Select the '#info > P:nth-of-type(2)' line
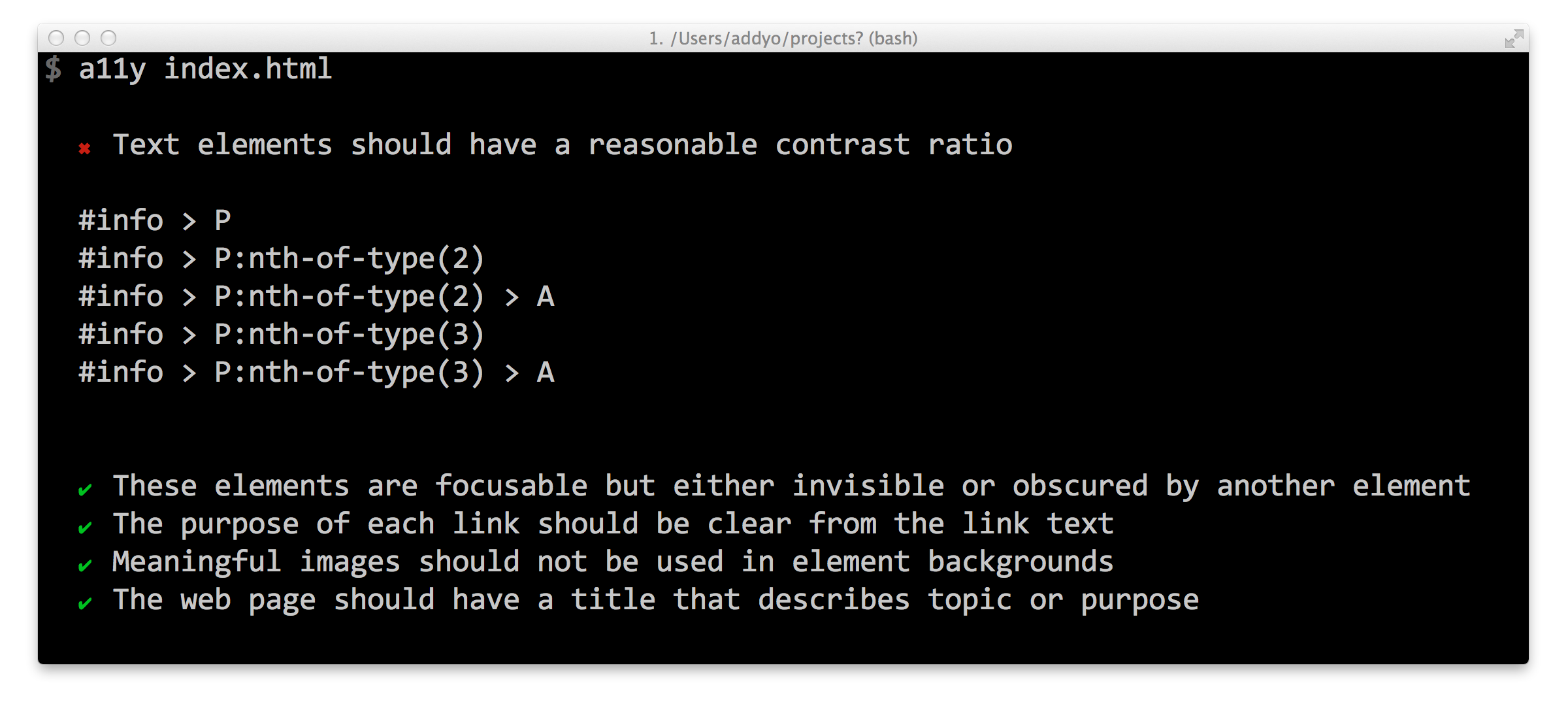1568x723 pixels. click(x=282, y=259)
